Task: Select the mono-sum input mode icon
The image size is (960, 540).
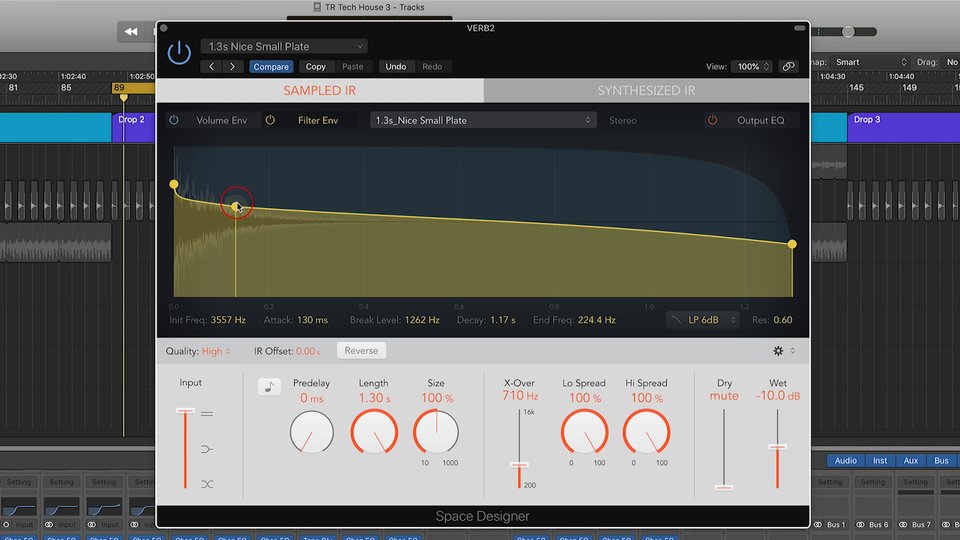Action: tap(207, 449)
